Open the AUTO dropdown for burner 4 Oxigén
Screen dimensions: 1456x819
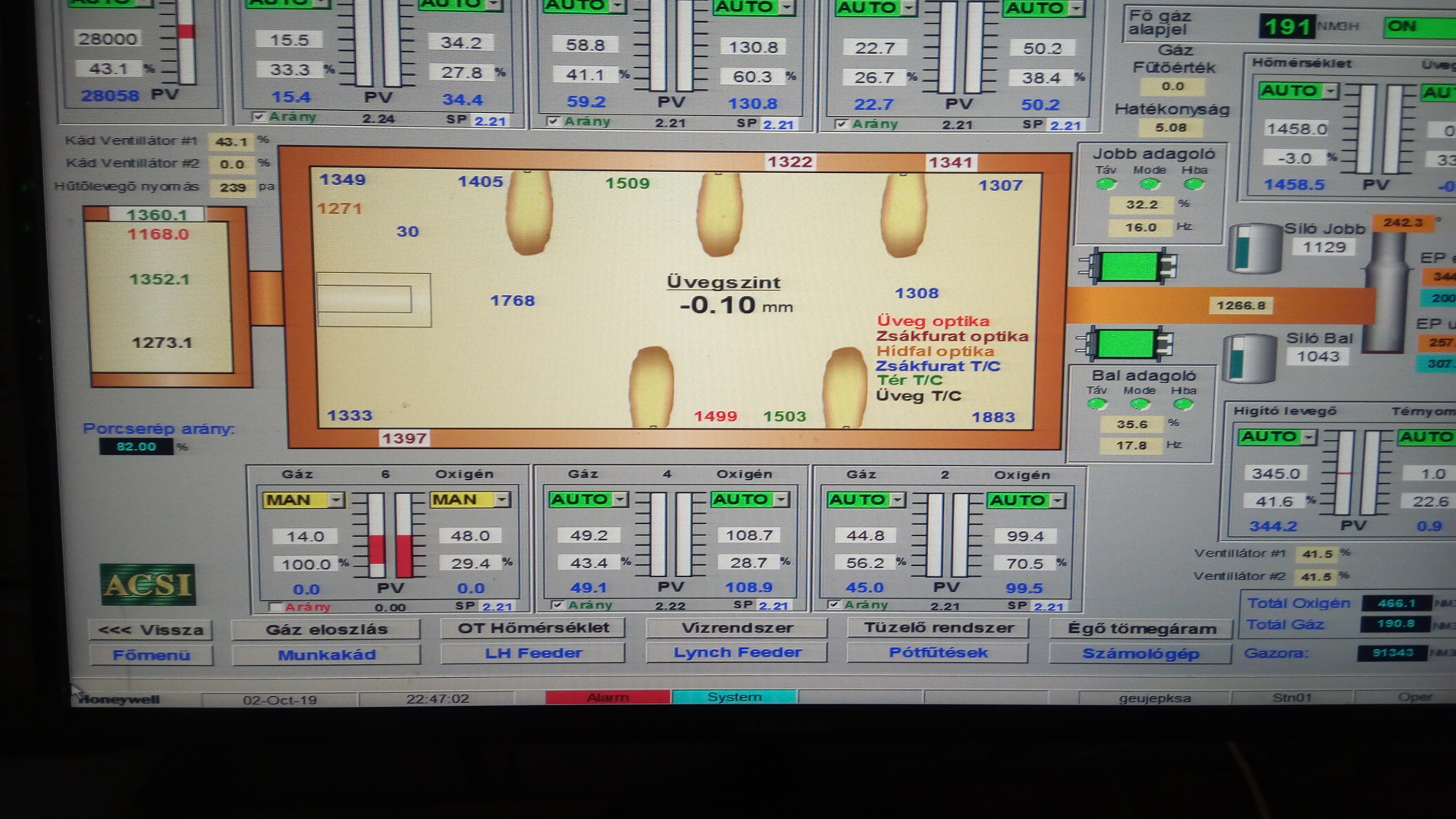(x=781, y=499)
